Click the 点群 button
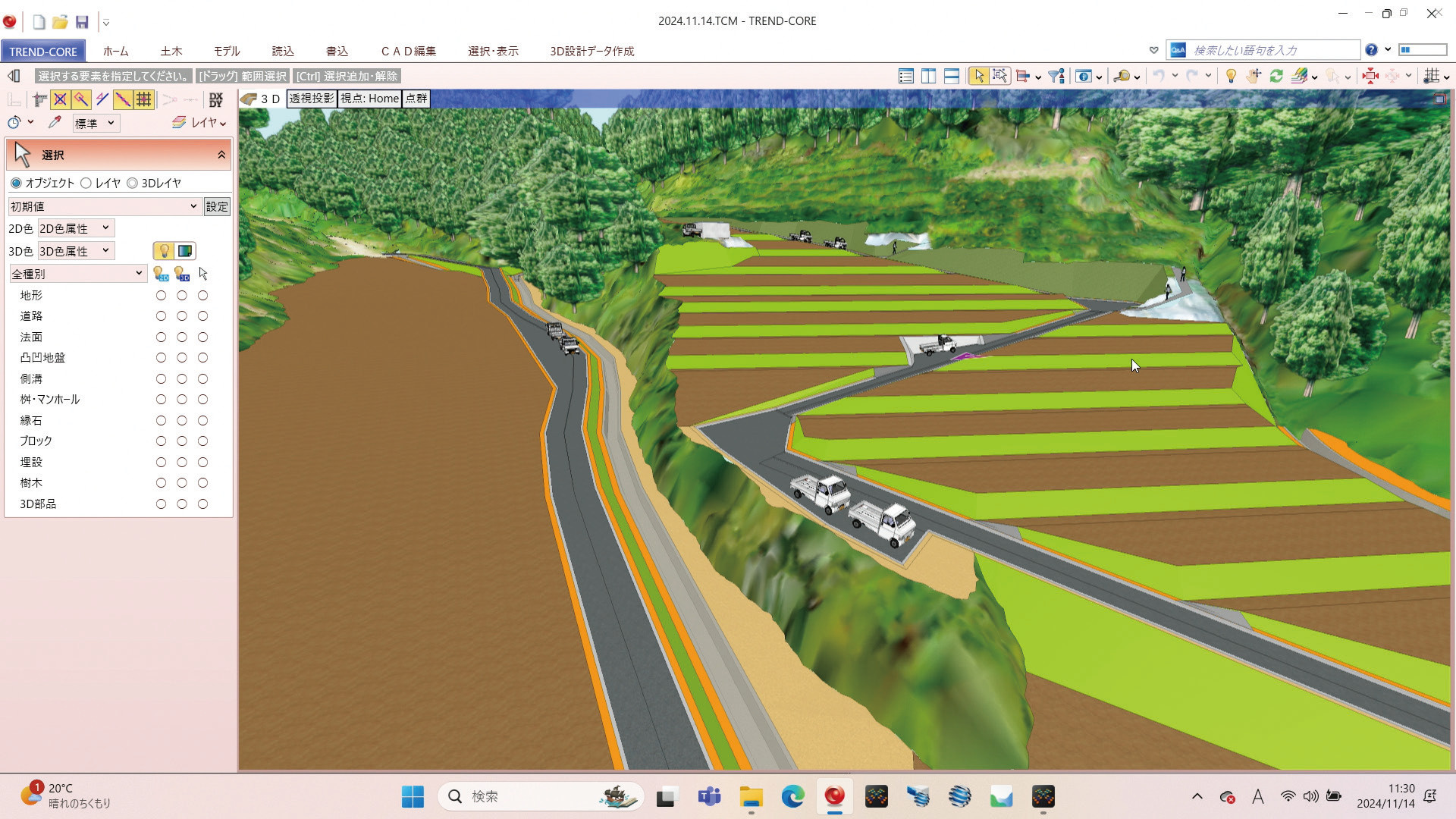The width and height of the screenshot is (1456, 819). [x=416, y=99]
